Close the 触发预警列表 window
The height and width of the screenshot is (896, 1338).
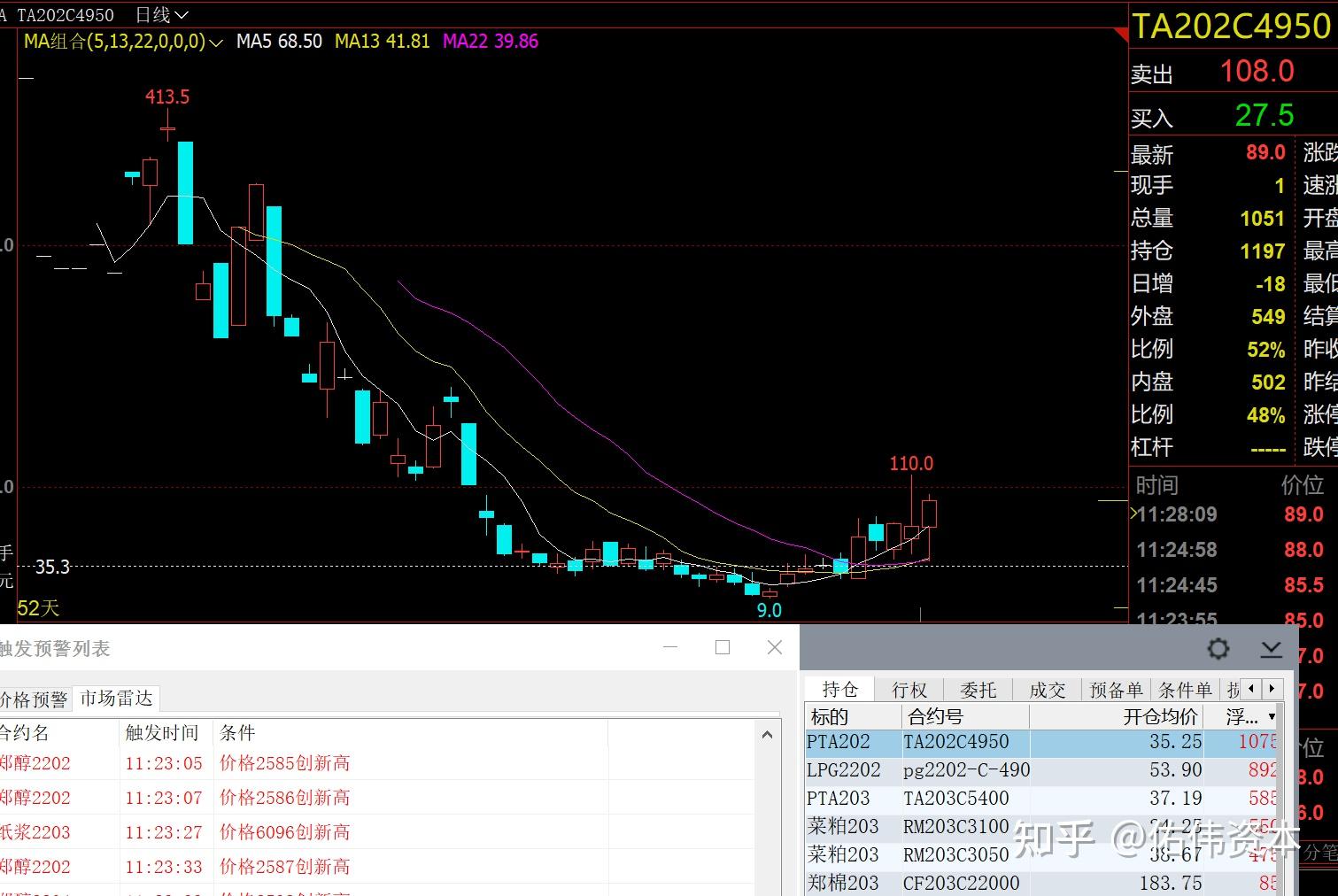(x=775, y=647)
